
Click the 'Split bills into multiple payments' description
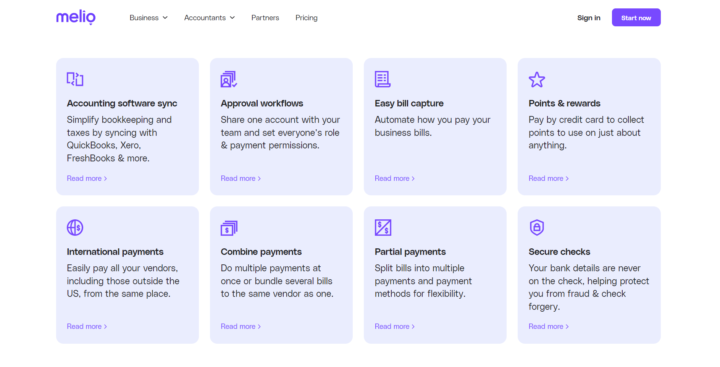pos(423,281)
